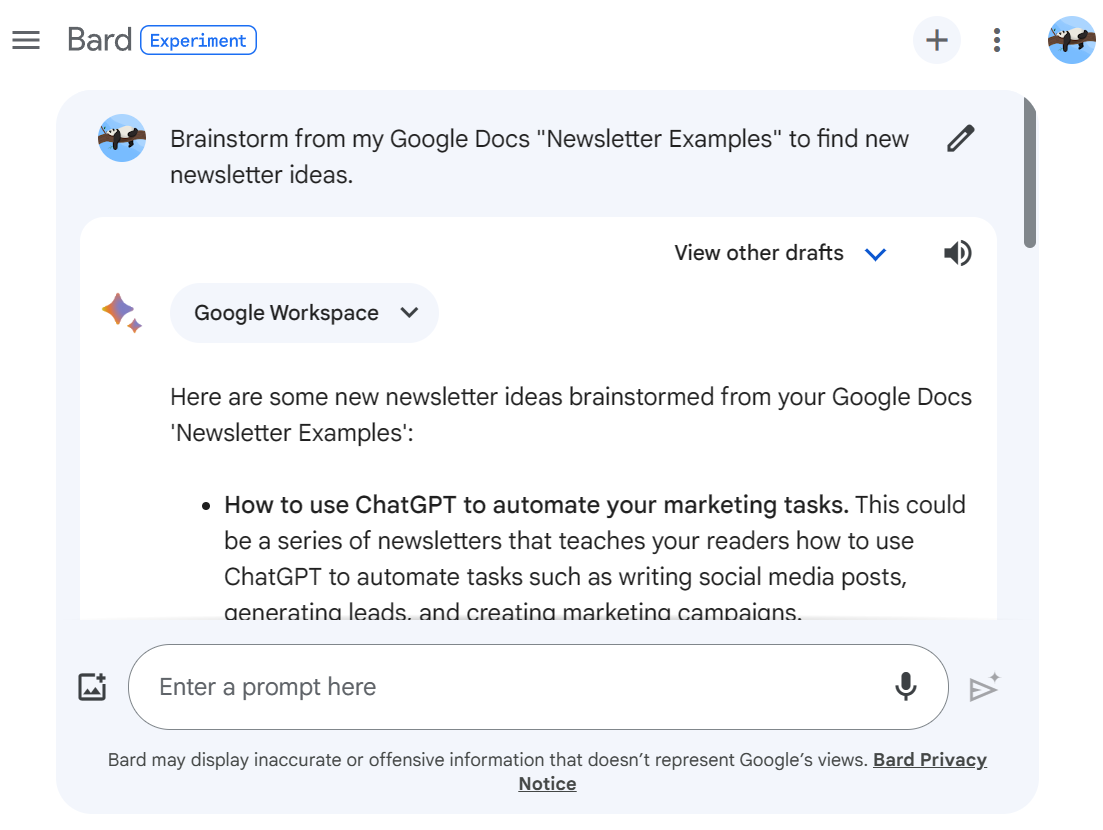Viewport: 1103px width, 830px height.
Task: Start a new chat with plus icon
Action: point(936,40)
